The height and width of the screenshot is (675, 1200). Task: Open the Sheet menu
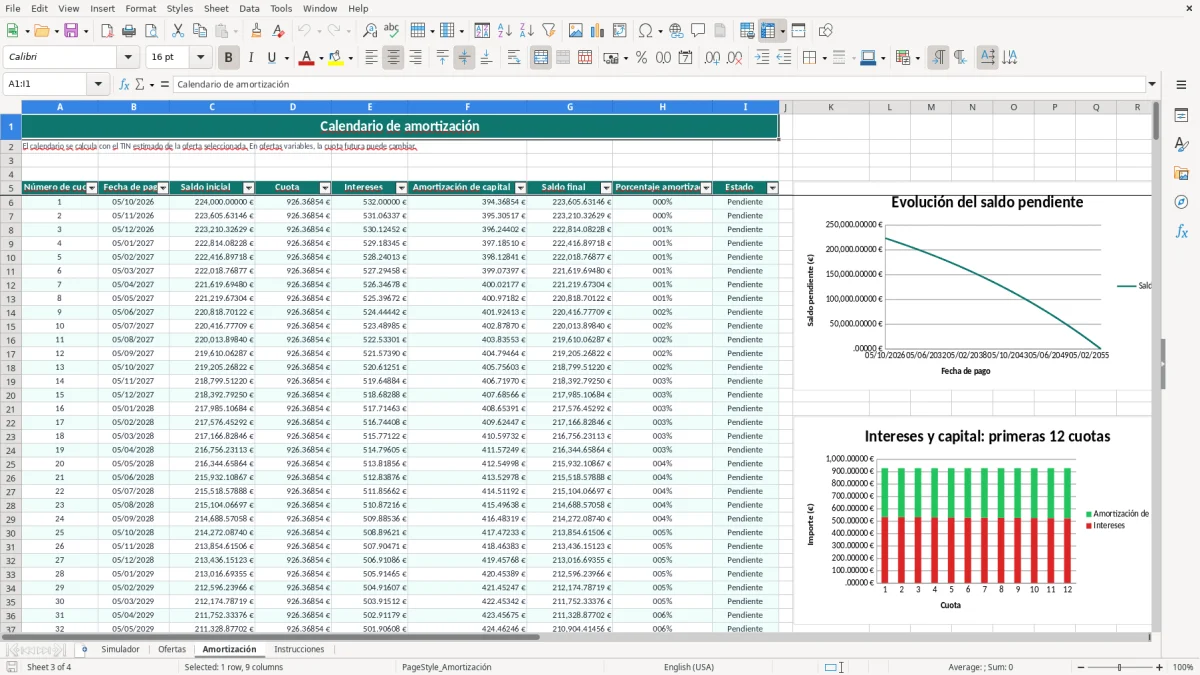point(216,8)
